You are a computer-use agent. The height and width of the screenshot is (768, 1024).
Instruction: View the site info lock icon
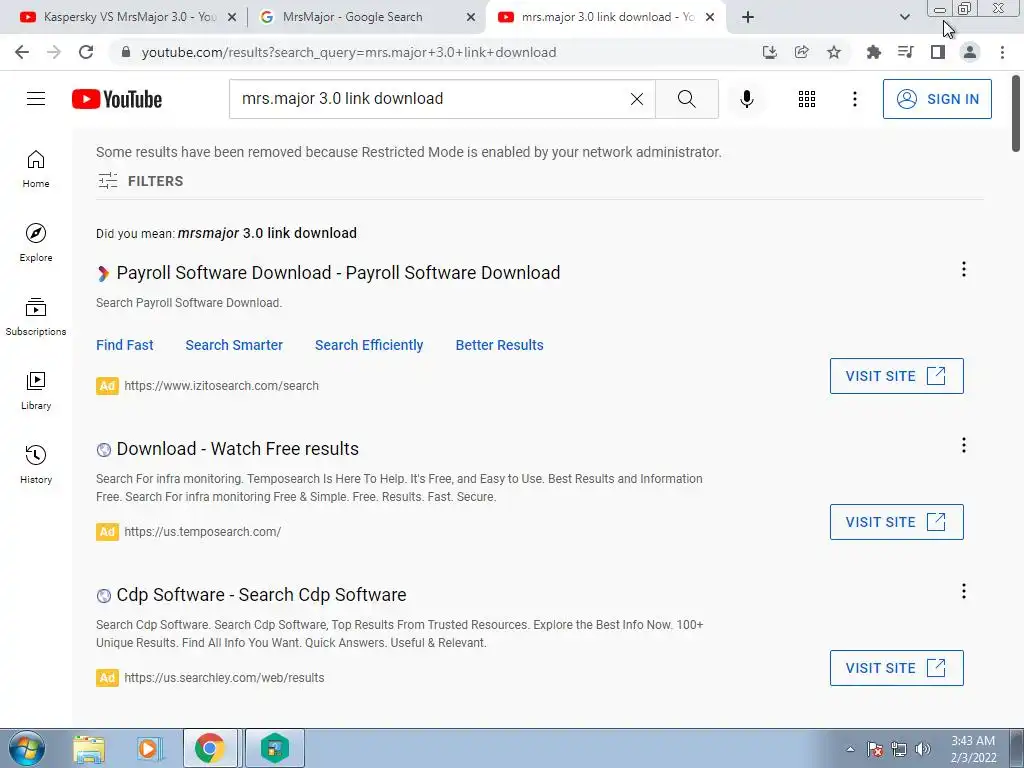126,52
